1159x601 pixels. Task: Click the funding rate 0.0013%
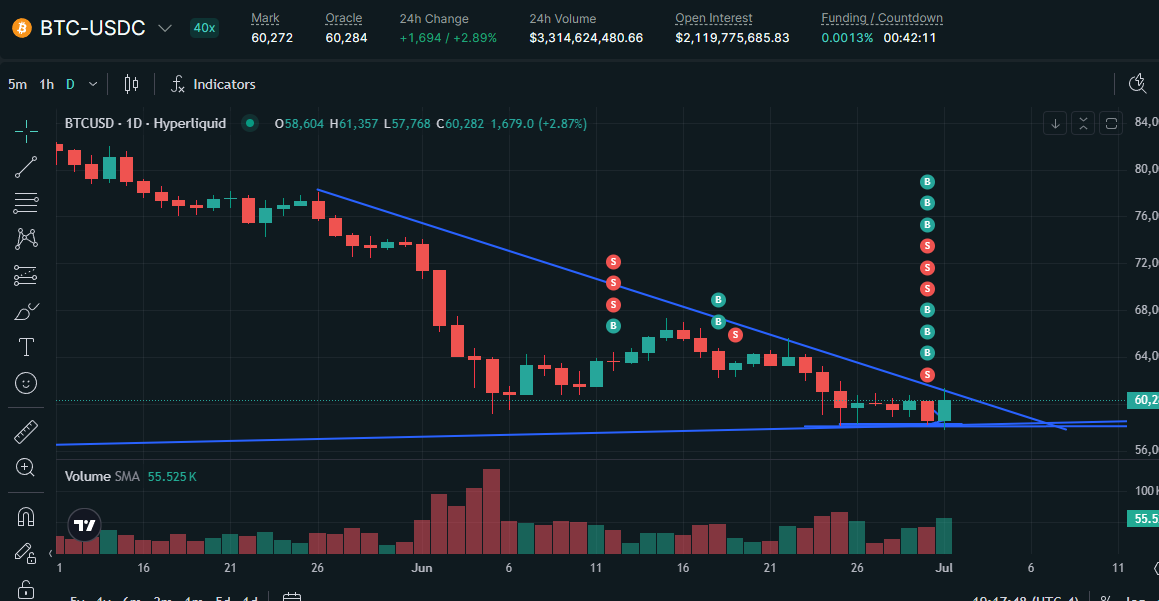[847, 38]
